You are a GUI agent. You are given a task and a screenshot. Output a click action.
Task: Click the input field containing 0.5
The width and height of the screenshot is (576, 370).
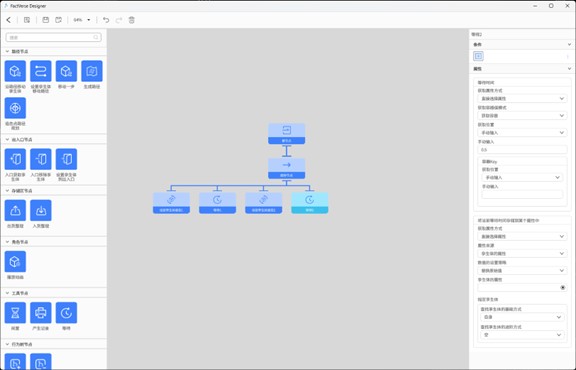(x=522, y=150)
